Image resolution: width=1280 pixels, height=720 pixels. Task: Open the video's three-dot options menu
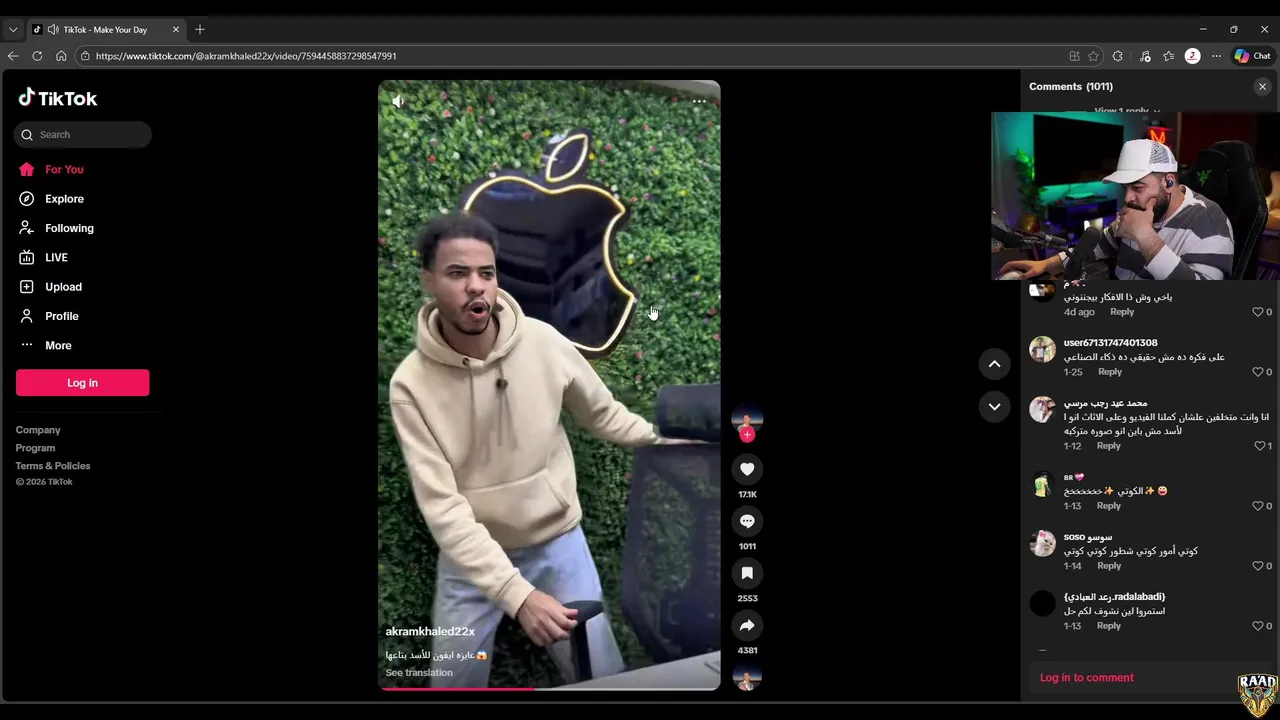pos(699,101)
